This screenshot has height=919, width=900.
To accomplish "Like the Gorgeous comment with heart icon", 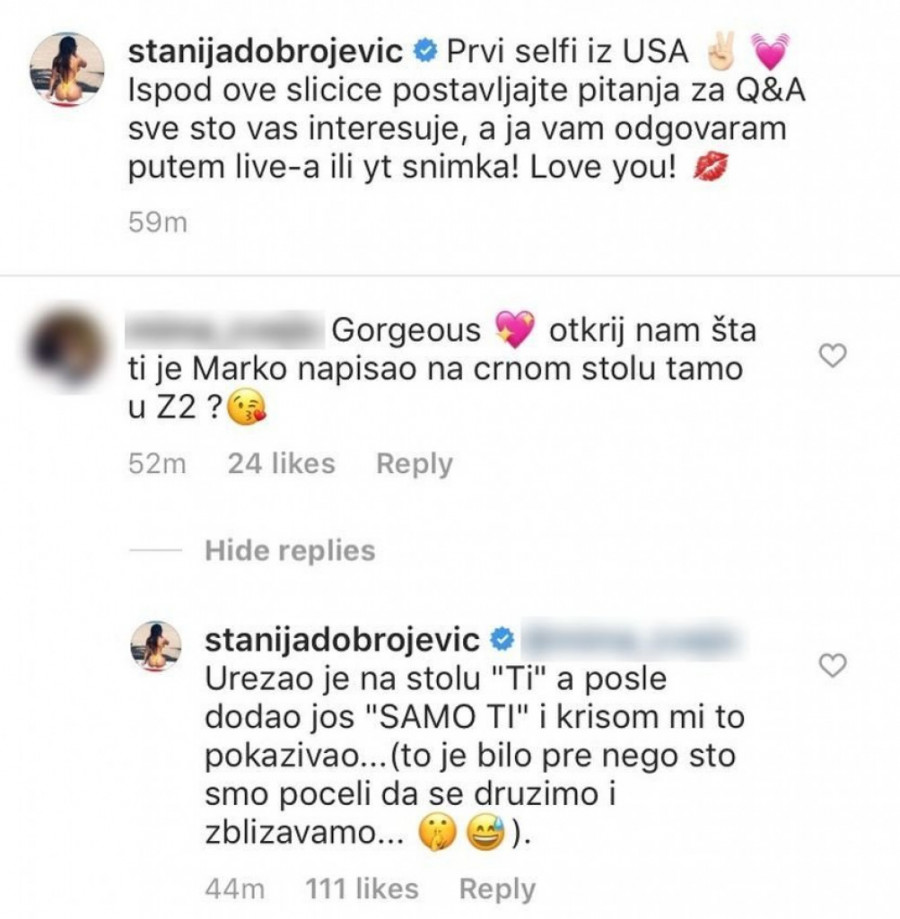I will click(832, 354).
